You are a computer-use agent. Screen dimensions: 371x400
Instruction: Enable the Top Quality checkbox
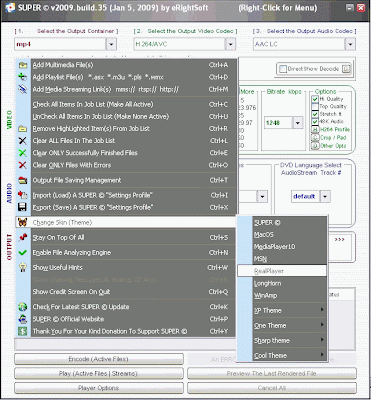[315, 107]
